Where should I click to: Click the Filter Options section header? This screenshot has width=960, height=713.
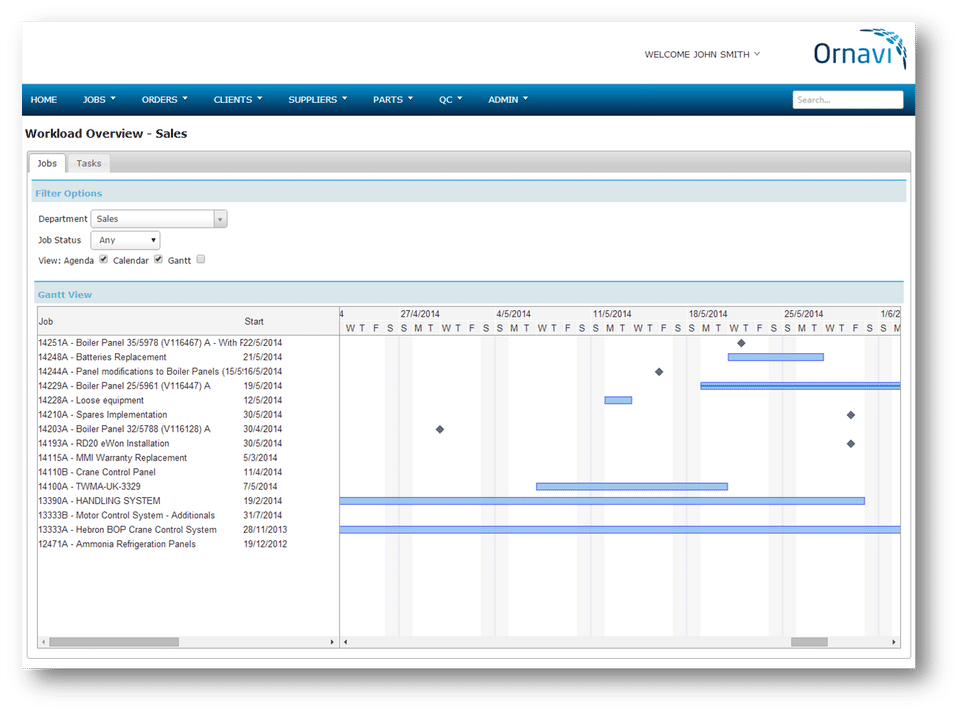(469, 193)
